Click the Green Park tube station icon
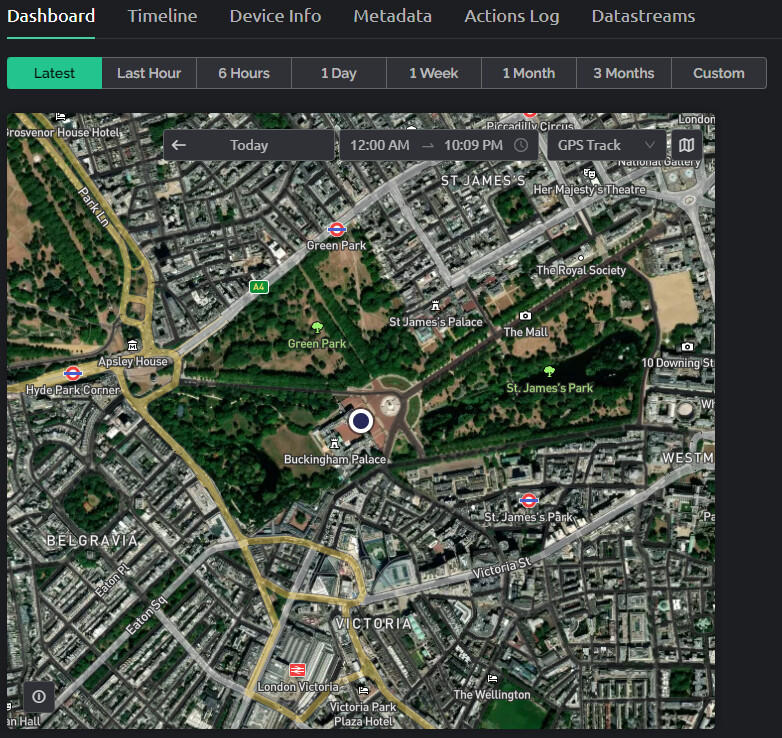This screenshot has width=782, height=738. pyautogui.click(x=337, y=229)
